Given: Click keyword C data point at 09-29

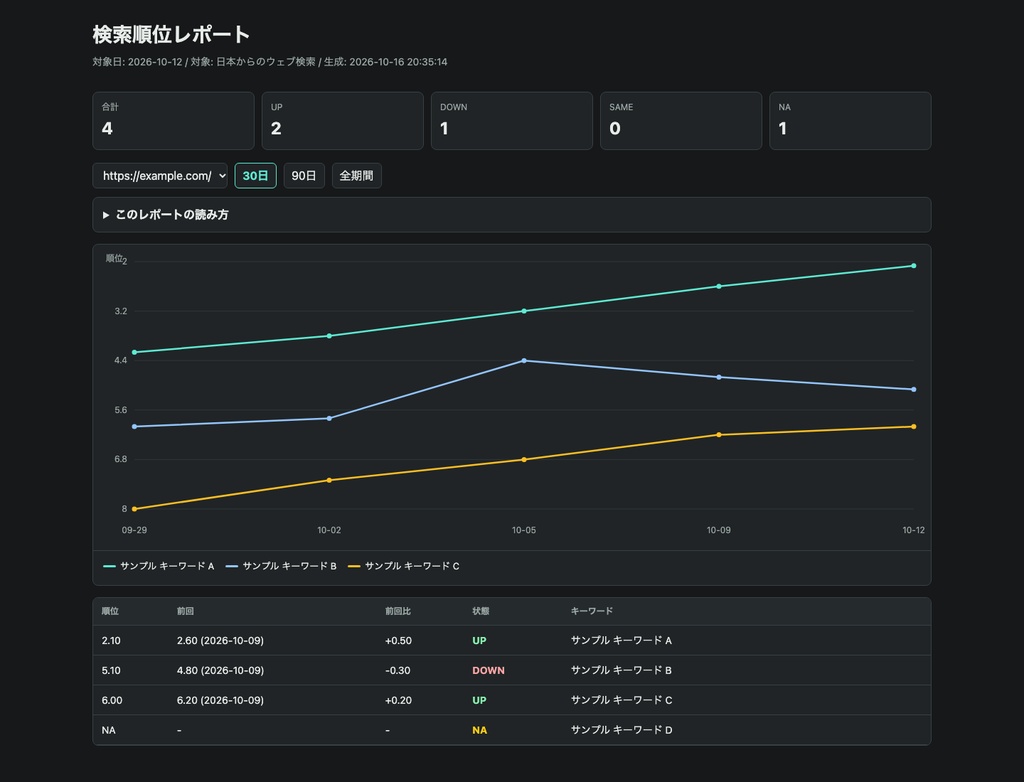Looking at the screenshot, I should 135,509.
